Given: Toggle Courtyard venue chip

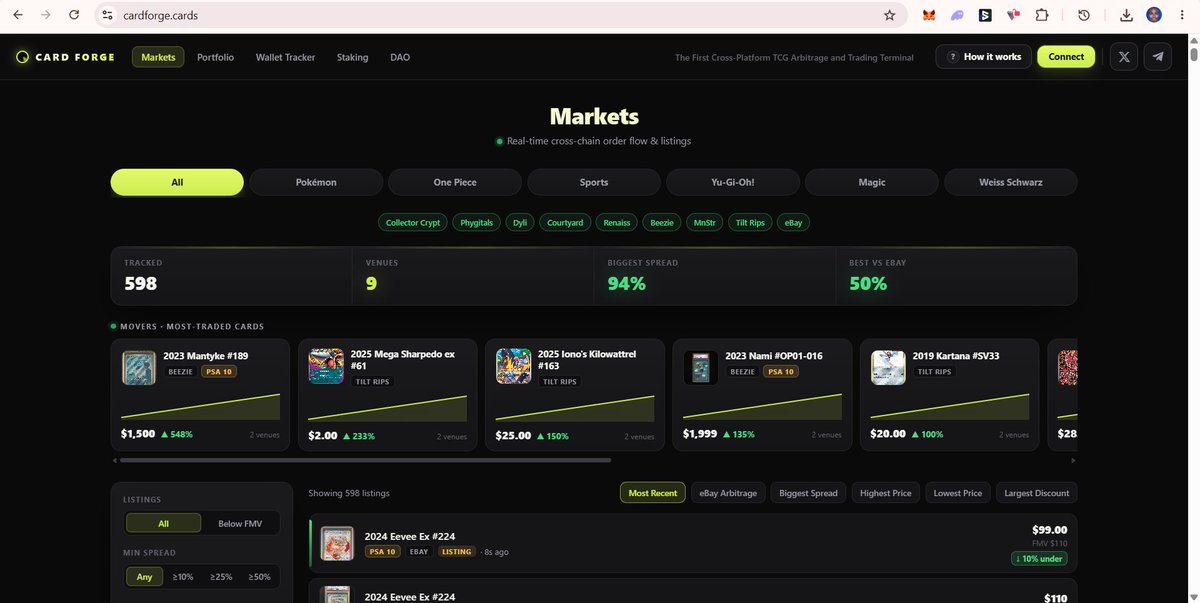Looking at the screenshot, I should click(x=565, y=223).
